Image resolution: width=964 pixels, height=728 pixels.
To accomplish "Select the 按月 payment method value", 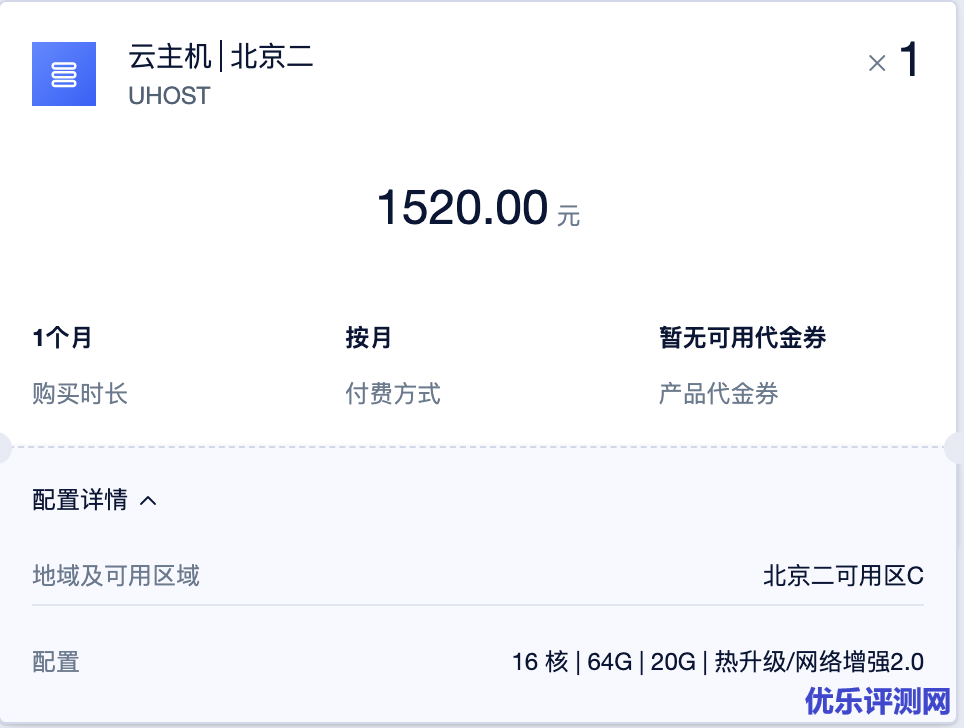I will 369,338.
